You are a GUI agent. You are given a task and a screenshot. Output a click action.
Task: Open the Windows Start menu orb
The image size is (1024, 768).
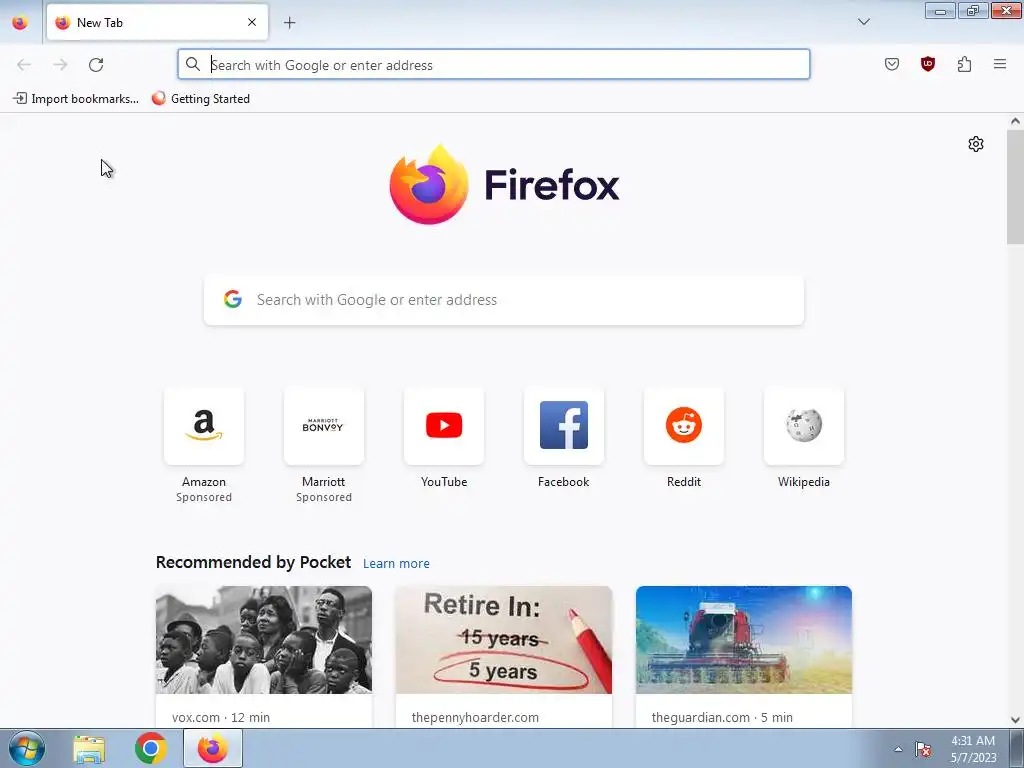pyautogui.click(x=27, y=748)
